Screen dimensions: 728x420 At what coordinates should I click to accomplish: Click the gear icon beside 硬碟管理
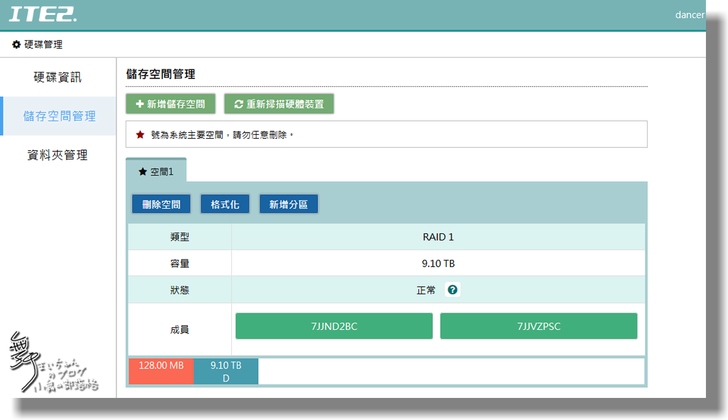coord(16,45)
